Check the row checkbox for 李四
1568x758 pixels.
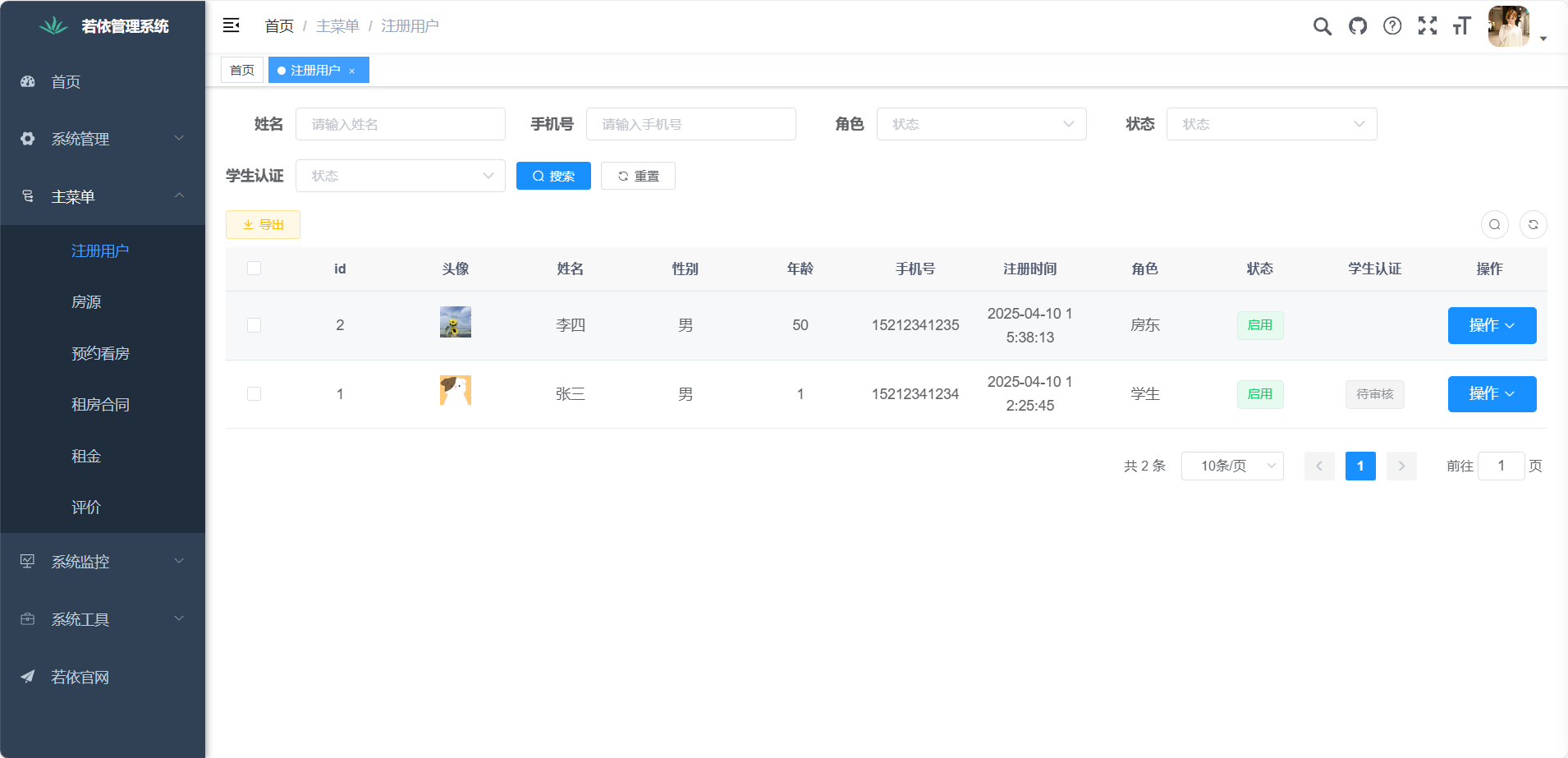[x=254, y=325]
